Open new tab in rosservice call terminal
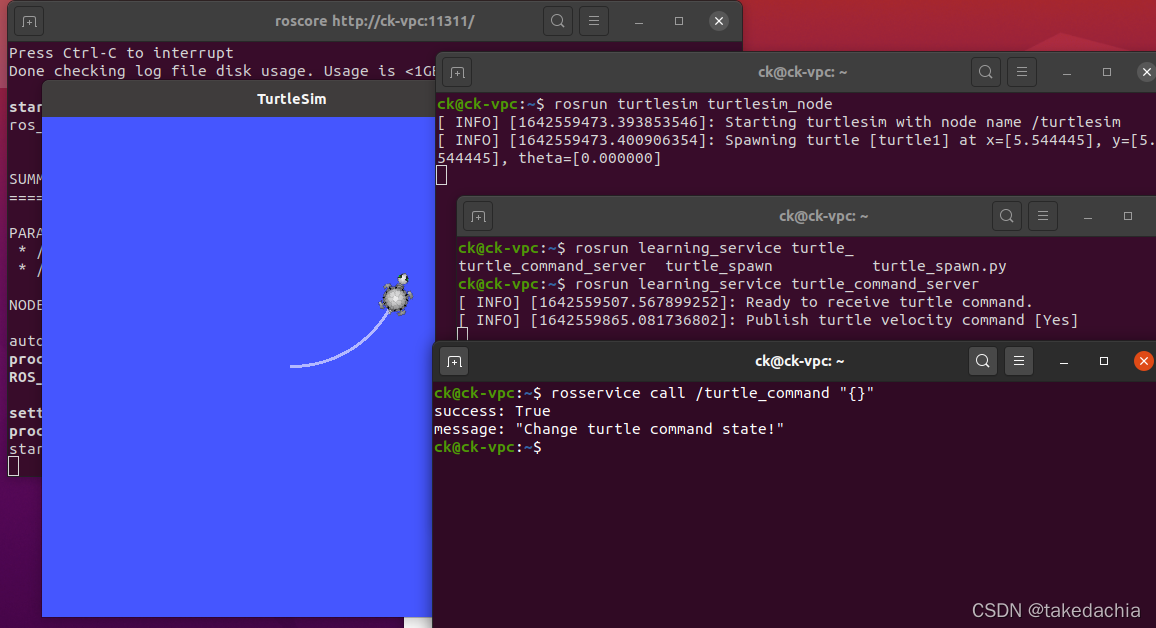The width and height of the screenshot is (1156, 628). point(454,362)
